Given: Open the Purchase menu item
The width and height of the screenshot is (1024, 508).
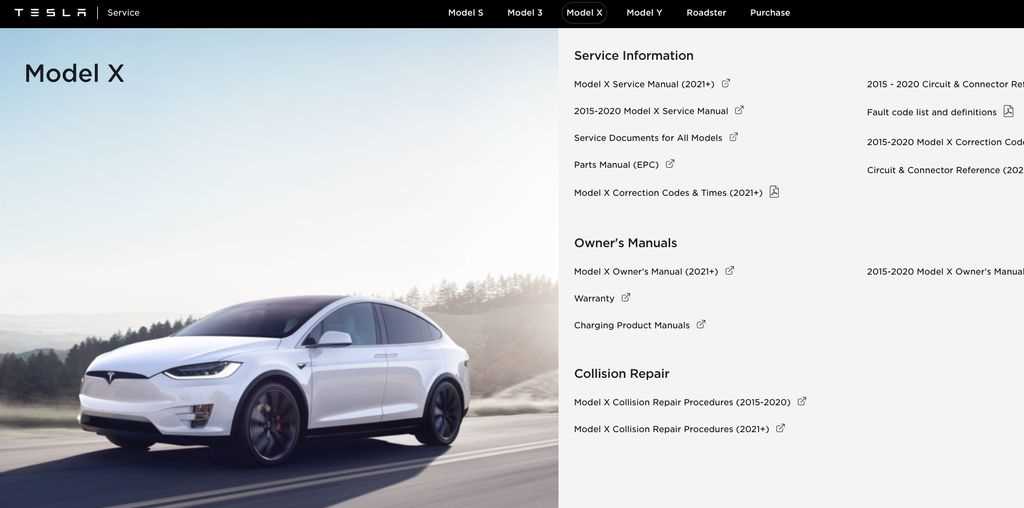Looking at the screenshot, I should coord(770,12).
